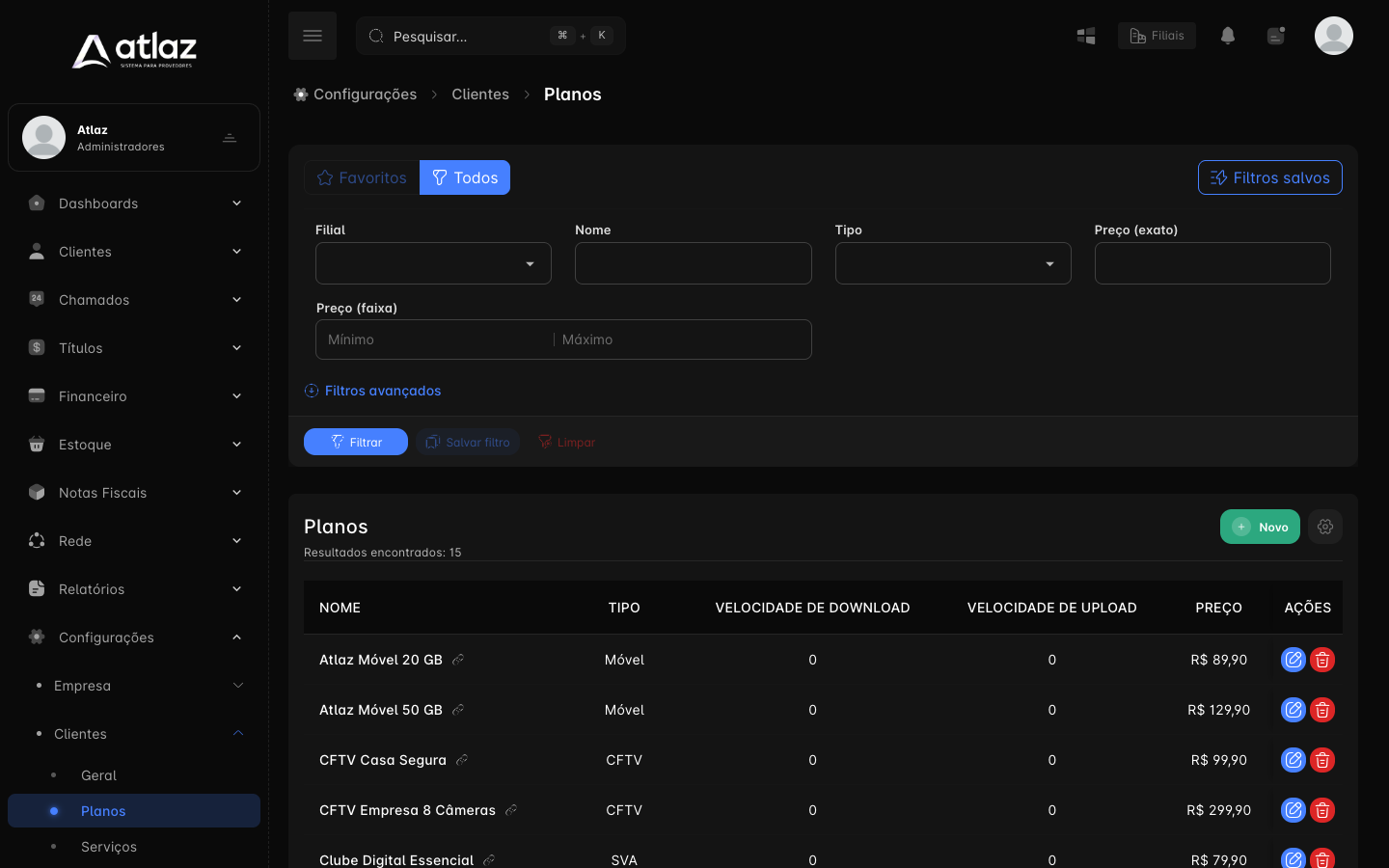Expand the Dashboards sidebar menu

tap(134, 203)
